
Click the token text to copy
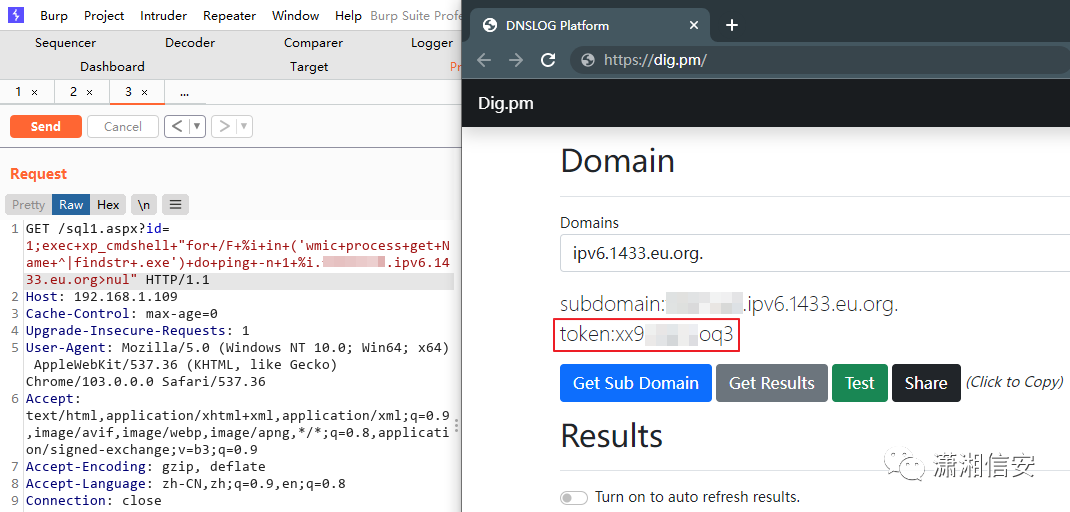pyautogui.click(x=646, y=335)
